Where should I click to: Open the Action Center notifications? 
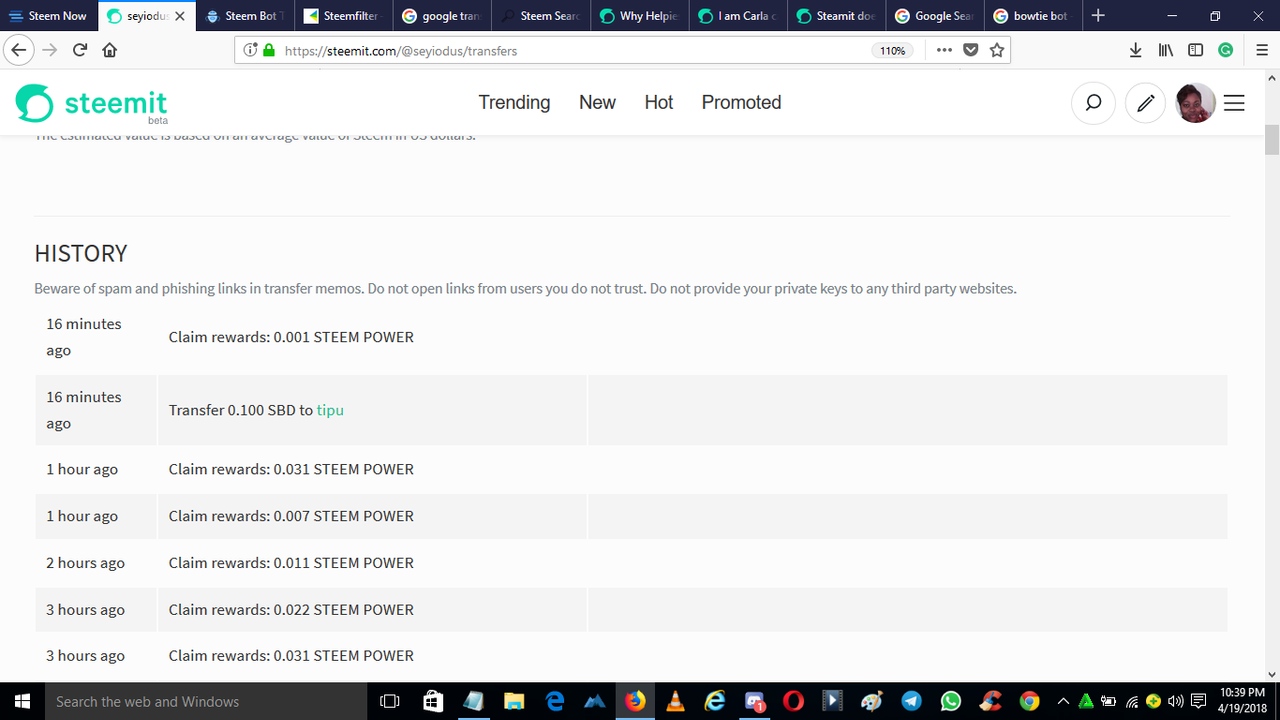[1199, 701]
